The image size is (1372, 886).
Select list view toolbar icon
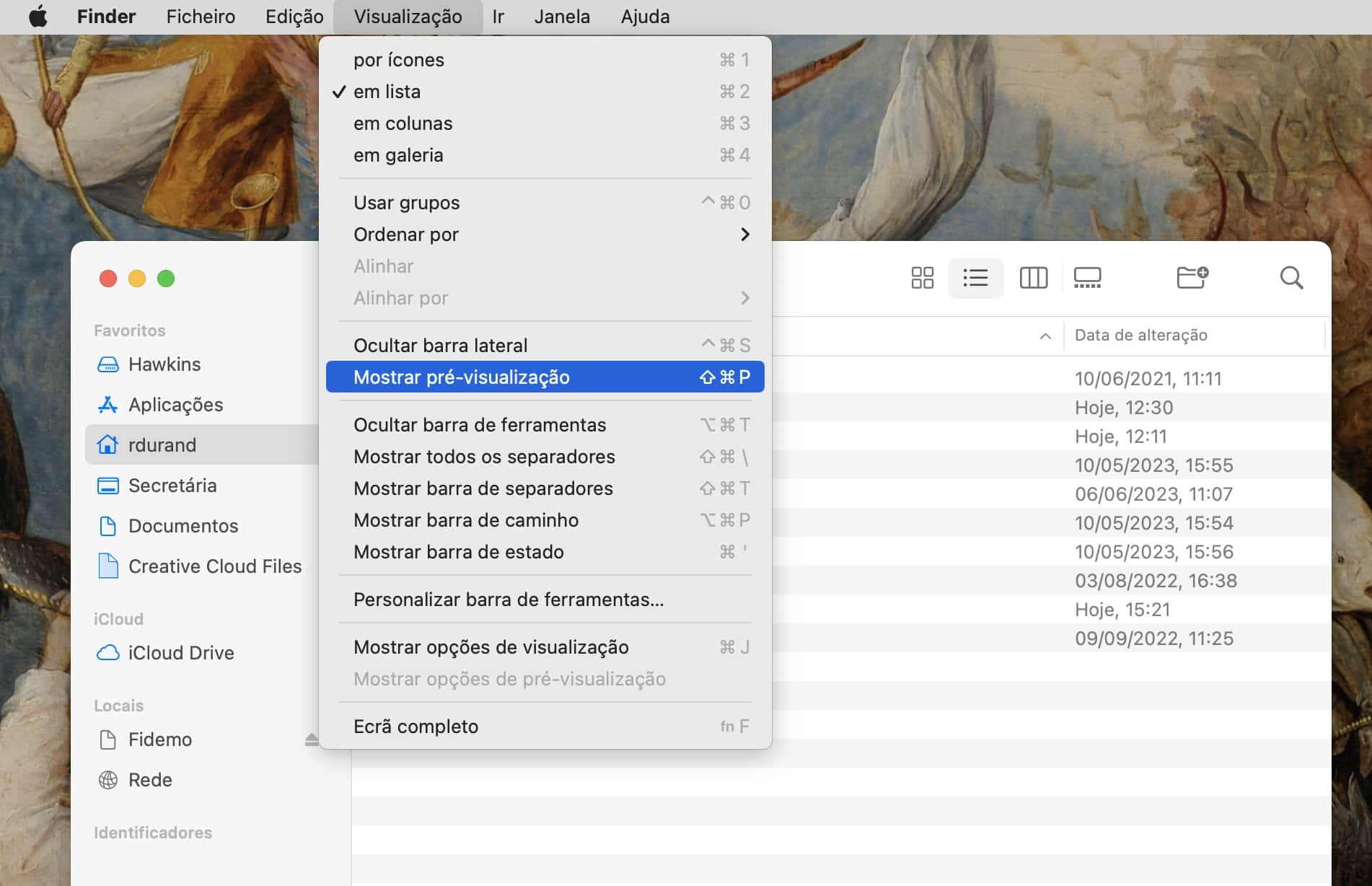tap(975, 278)
